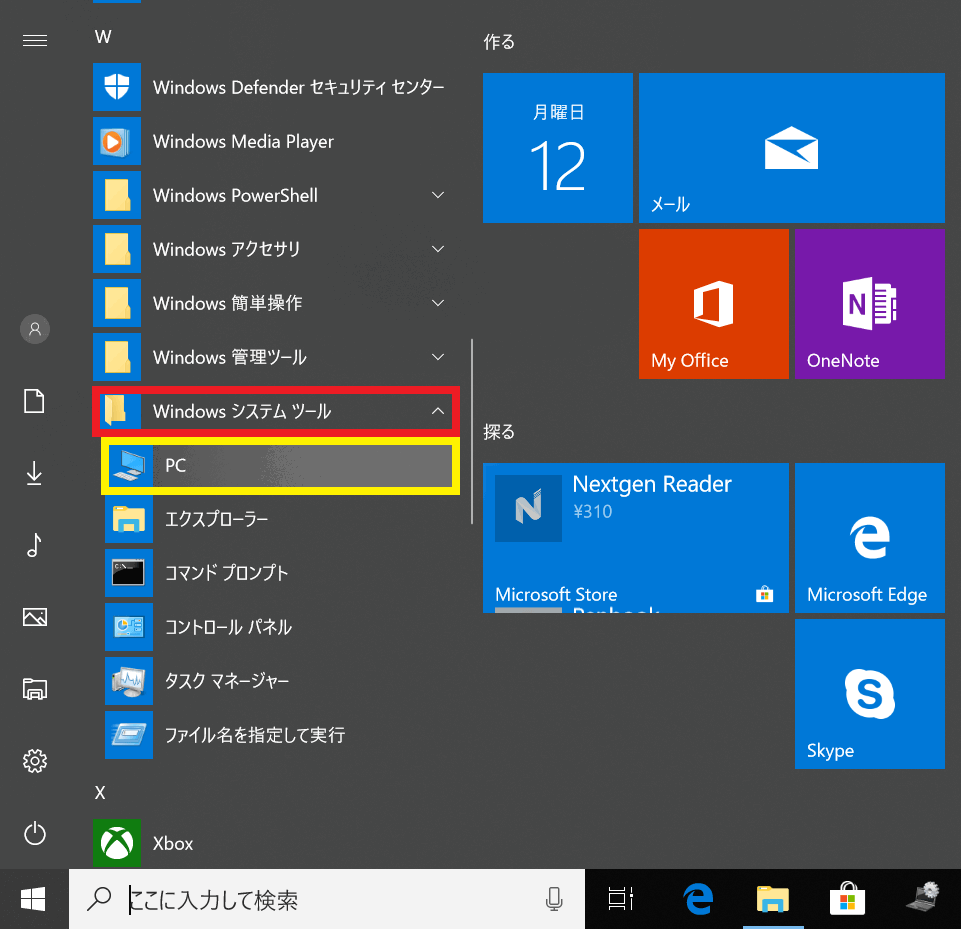Click the PC computer icon
This screenshot has width=961, height=929.
(x=129, y=465)
